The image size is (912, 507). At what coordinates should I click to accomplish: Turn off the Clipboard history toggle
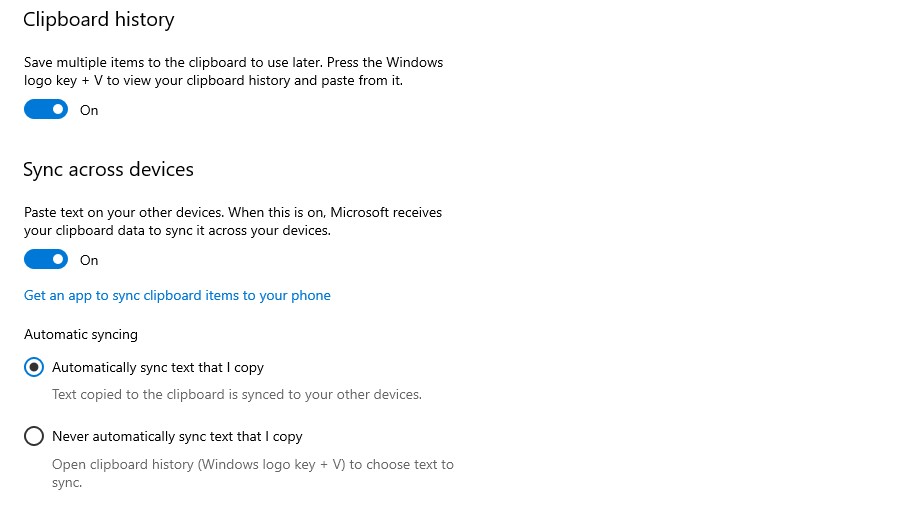[x=46, y=109]
